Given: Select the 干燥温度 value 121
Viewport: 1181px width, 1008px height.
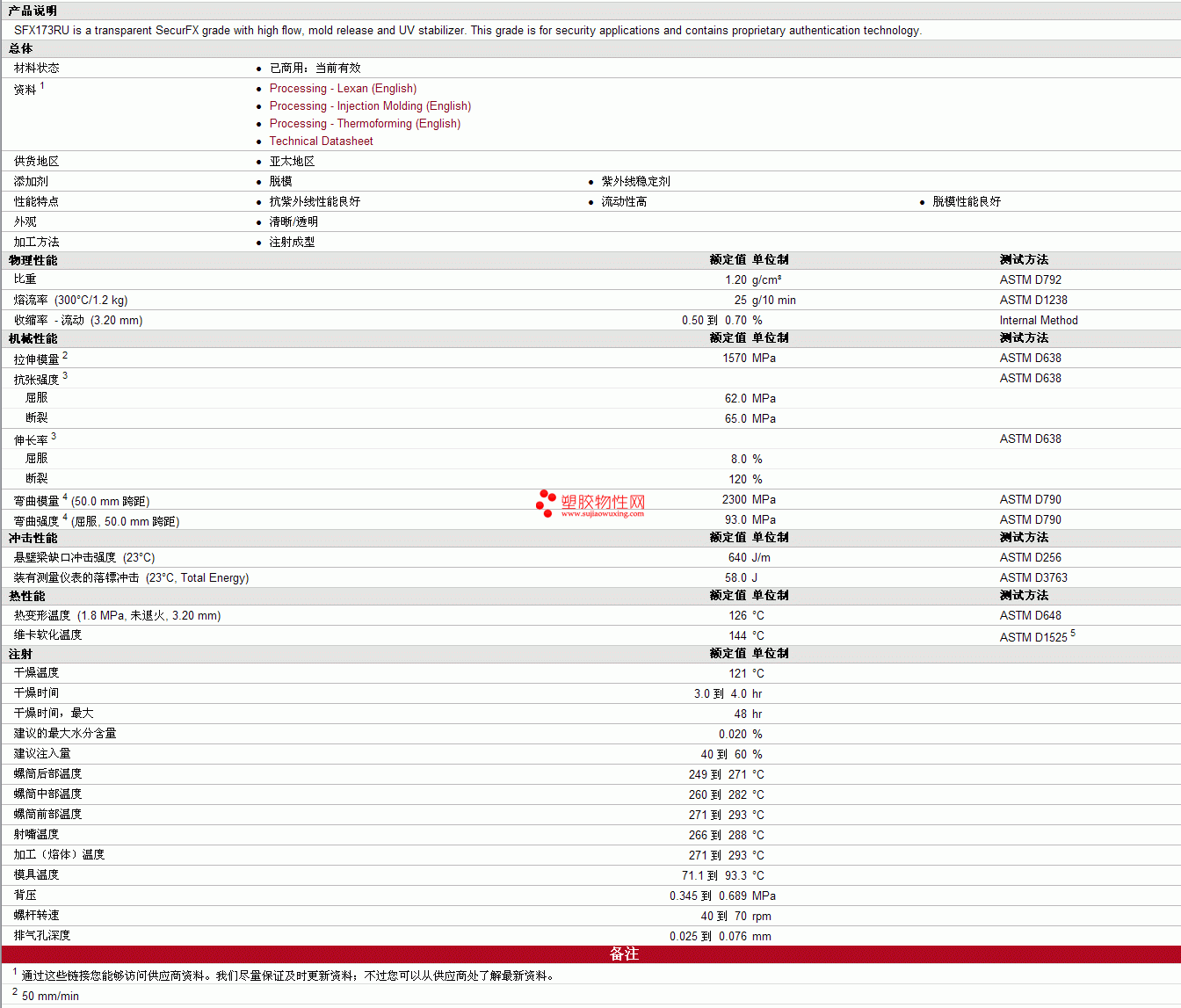Looking at the screenshot, I should 738,674.
